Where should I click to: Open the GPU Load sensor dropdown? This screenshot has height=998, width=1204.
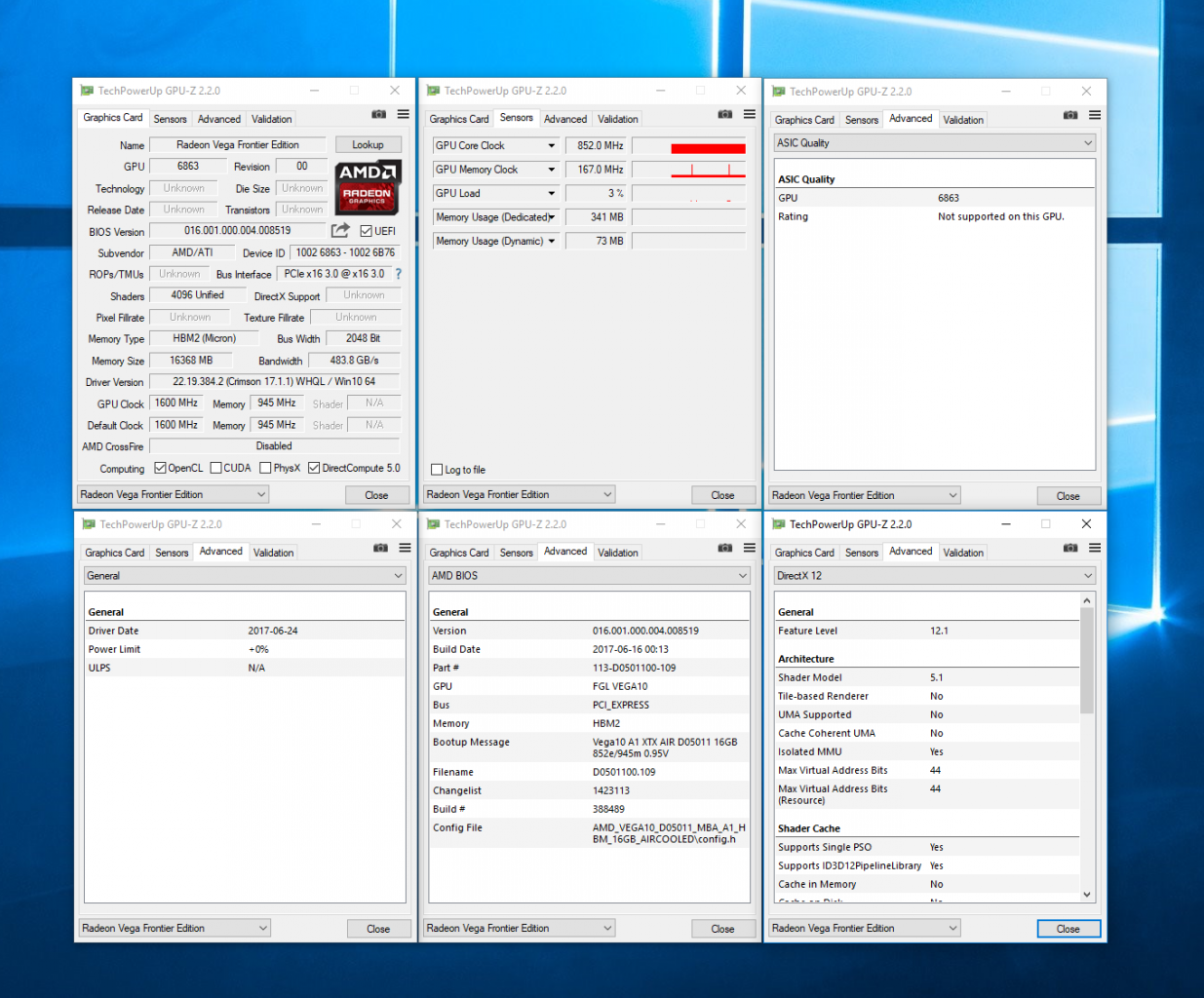click(x=551, y=193)
